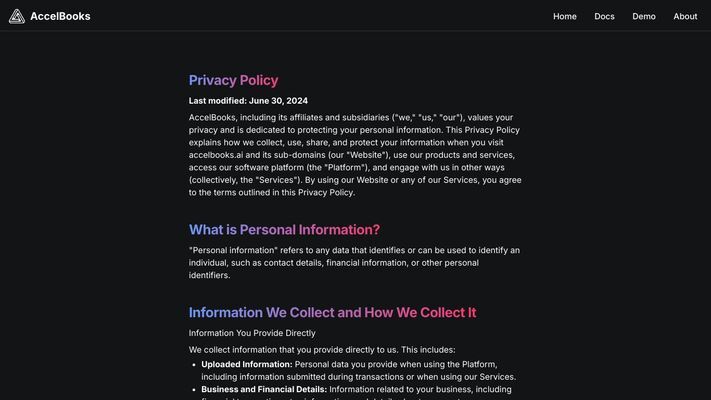Click the Last modified June 30, 2024 line

pyautogui.click(x=248, y=101)
